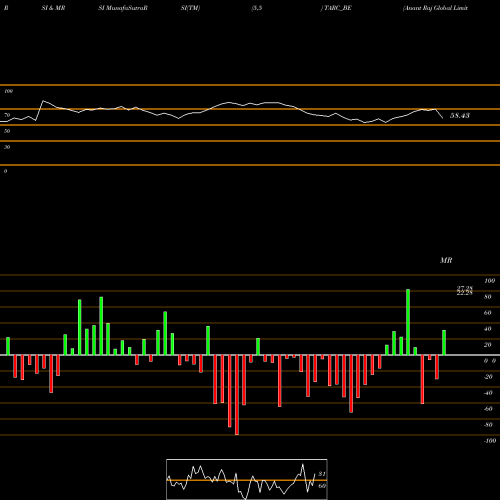Viewport: 500px width, 500px height.
Task: Click the RSI line endpoint beside 58.43
Action: point(443,118)
